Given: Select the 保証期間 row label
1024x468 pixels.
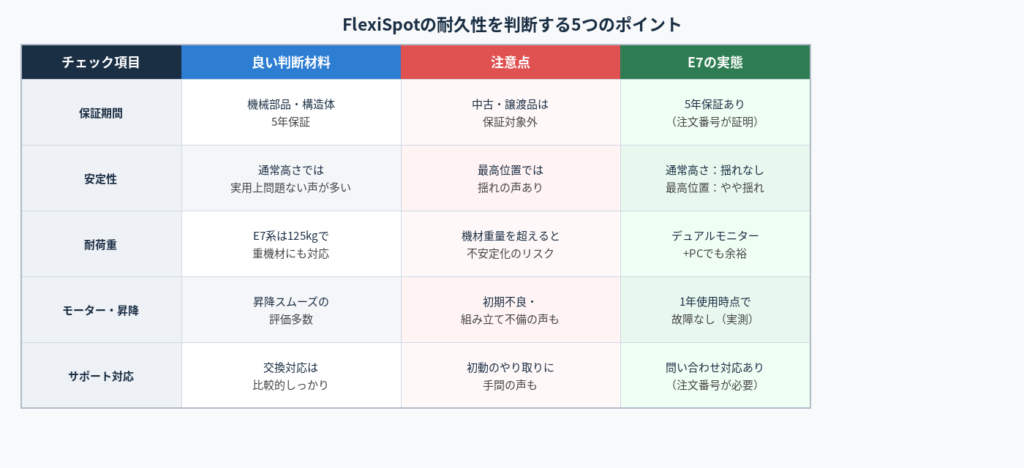Looking at the screenshot, I should (x=101, y=113).
